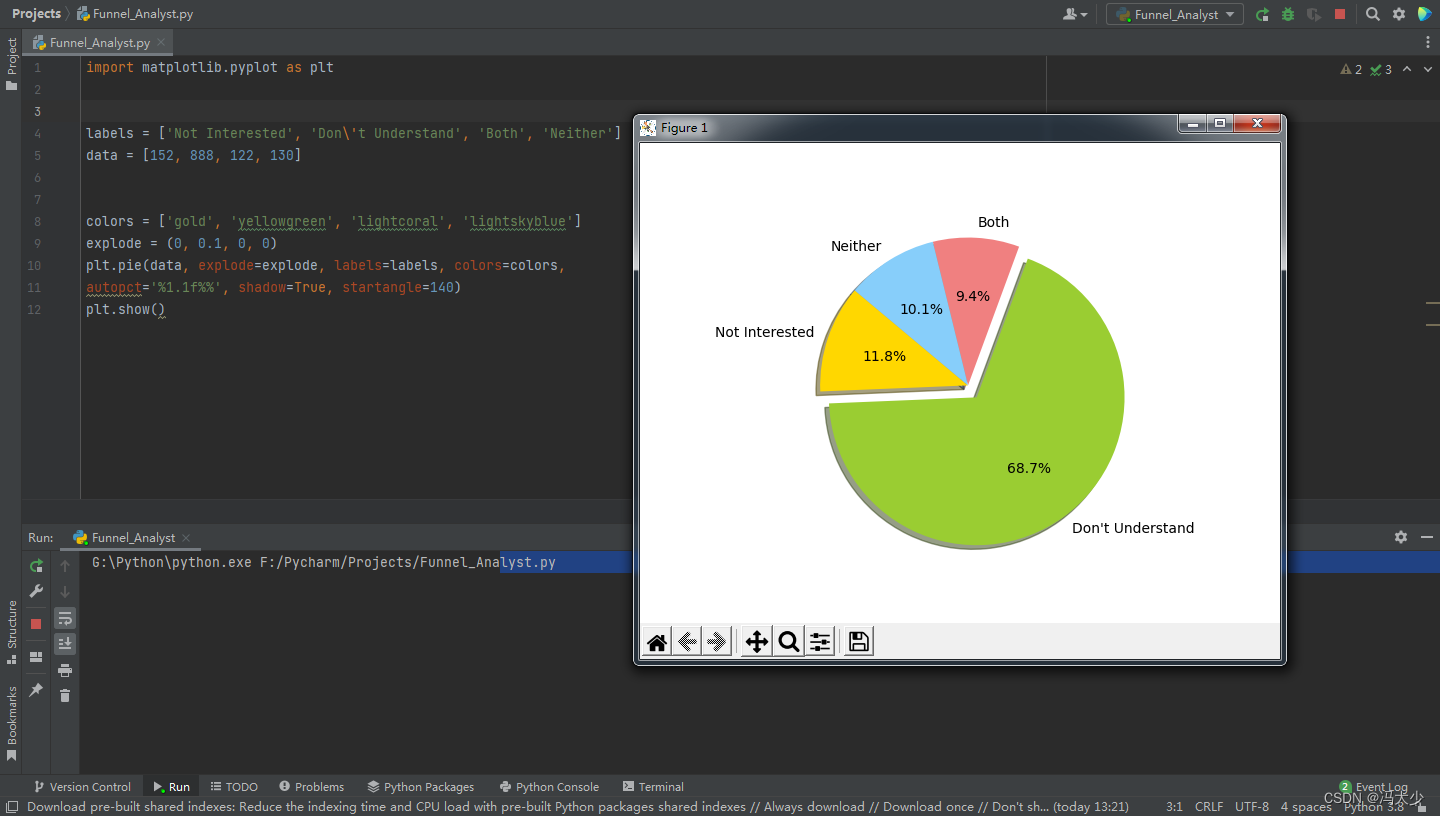
Task: Click the plt.show() line in the editor
Action: coord(125,309)
